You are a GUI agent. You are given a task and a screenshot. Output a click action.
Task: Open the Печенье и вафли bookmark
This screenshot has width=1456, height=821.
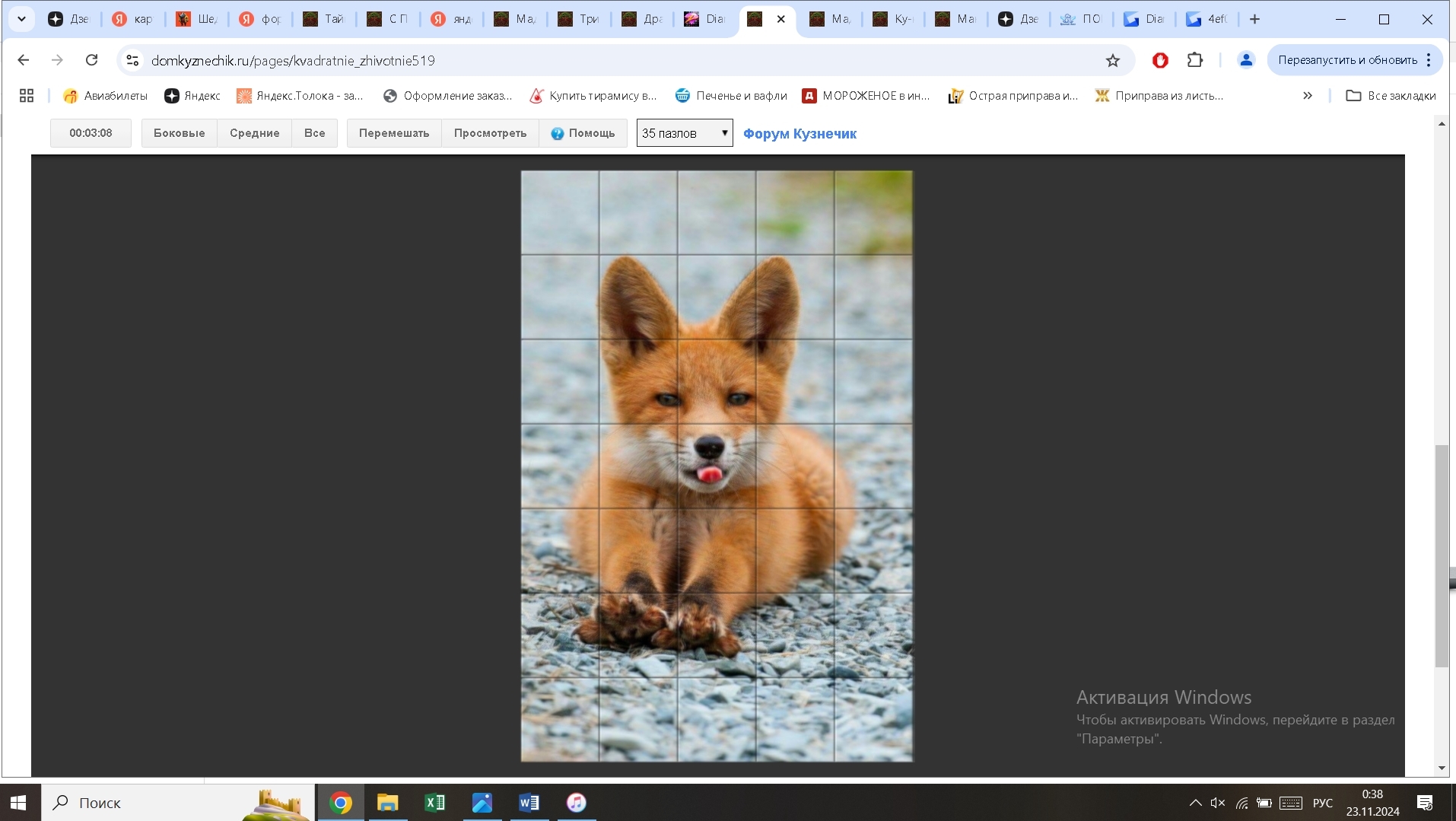click(x=731, y=96)
